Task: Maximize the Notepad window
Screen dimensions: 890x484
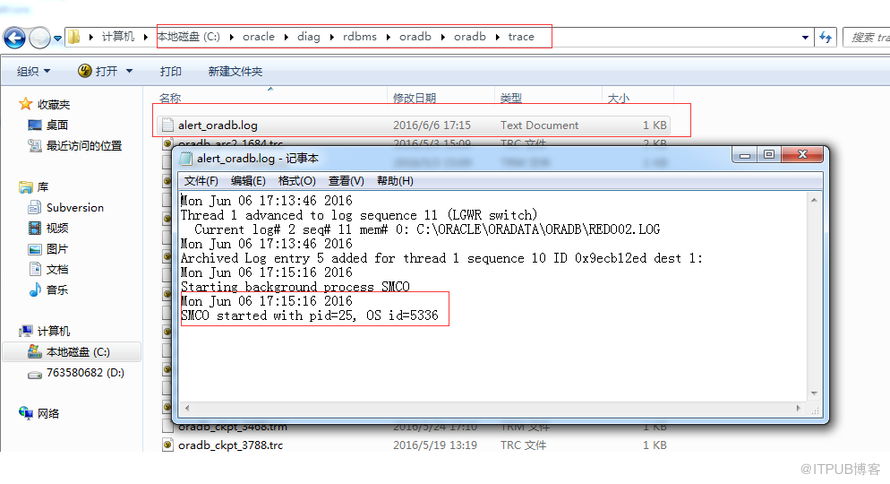Action: click(769, 154)
